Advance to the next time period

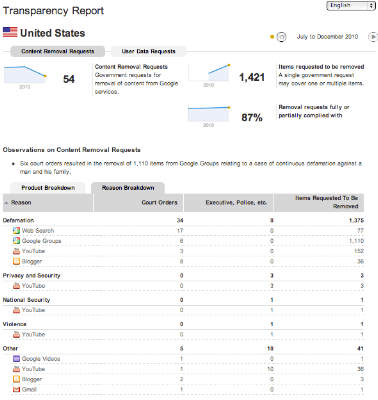373,37
